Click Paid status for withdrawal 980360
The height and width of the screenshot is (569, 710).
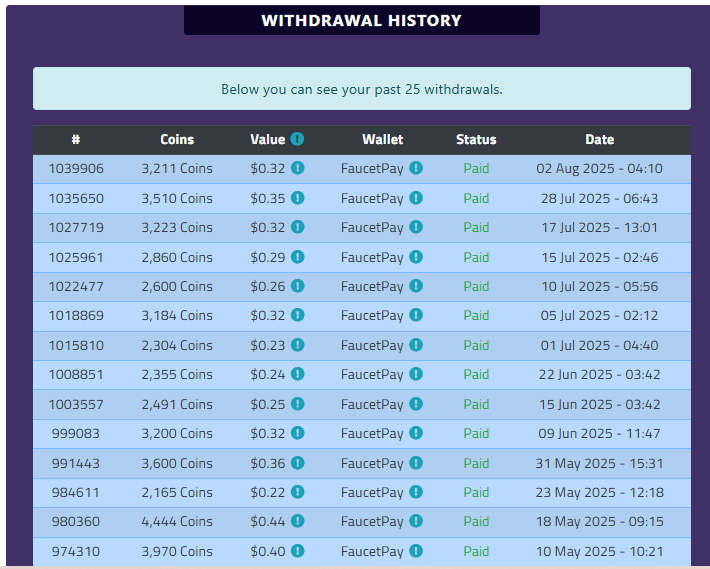476,522
